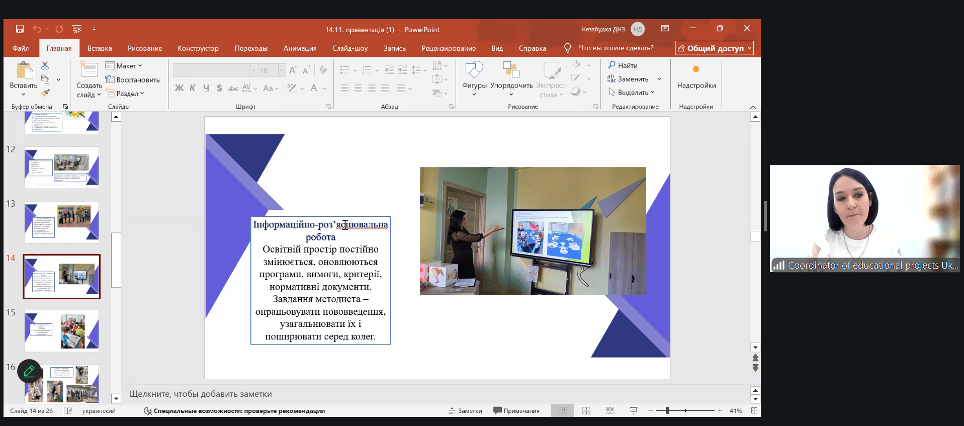Click the Create Slide (Создать слайд) icon
This screenshot has width=964, height=426.
tap(88, 69)
